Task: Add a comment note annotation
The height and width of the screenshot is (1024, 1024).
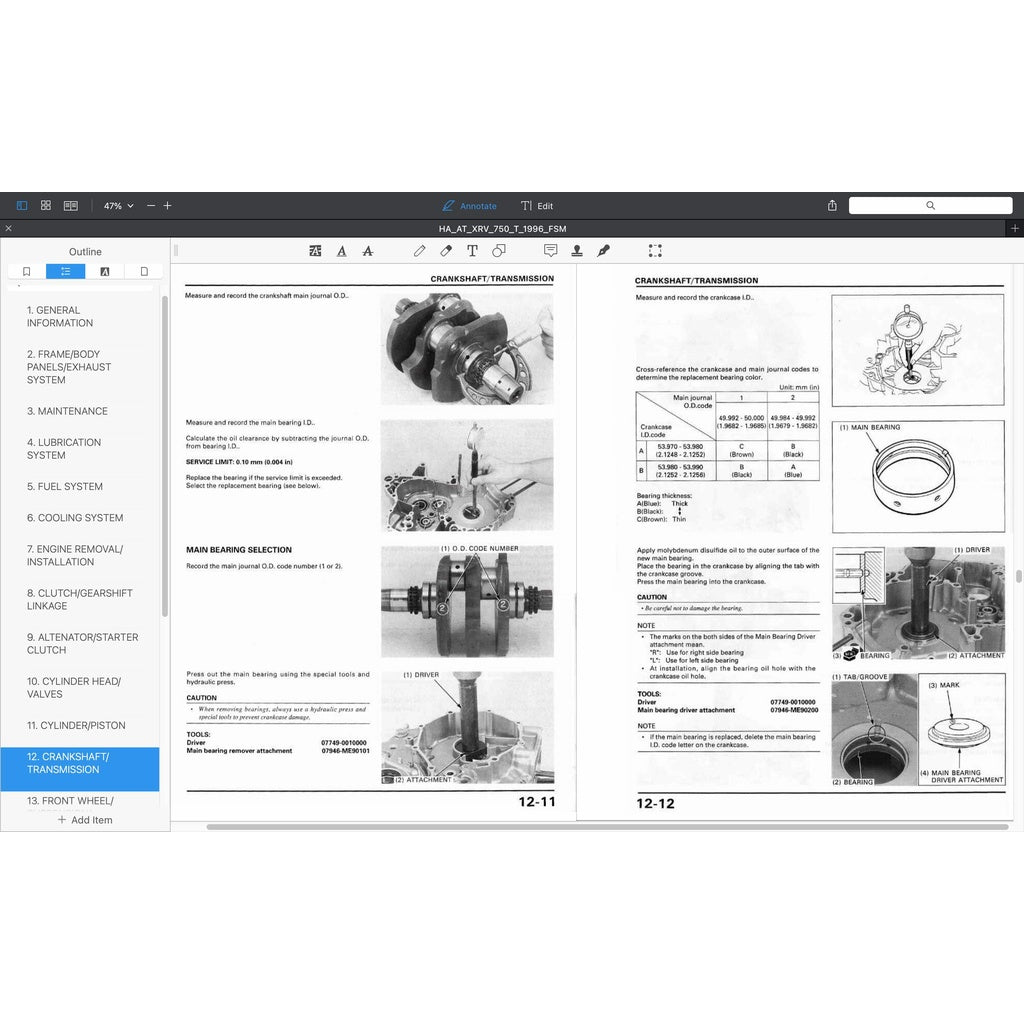Action: pos(550,251)
